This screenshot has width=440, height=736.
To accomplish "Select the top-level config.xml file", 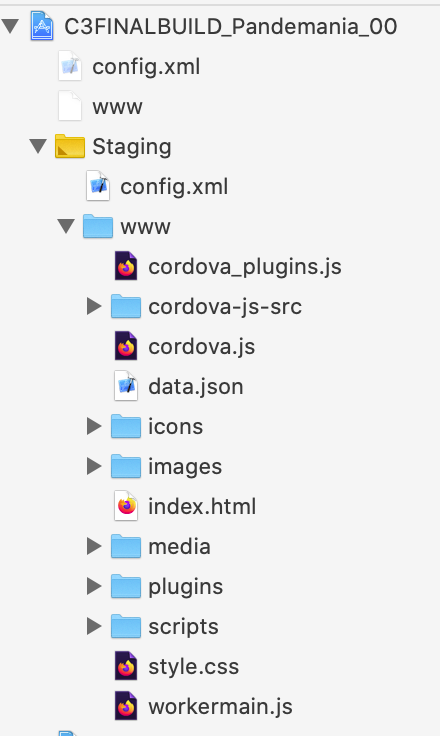I will [146, 67].
